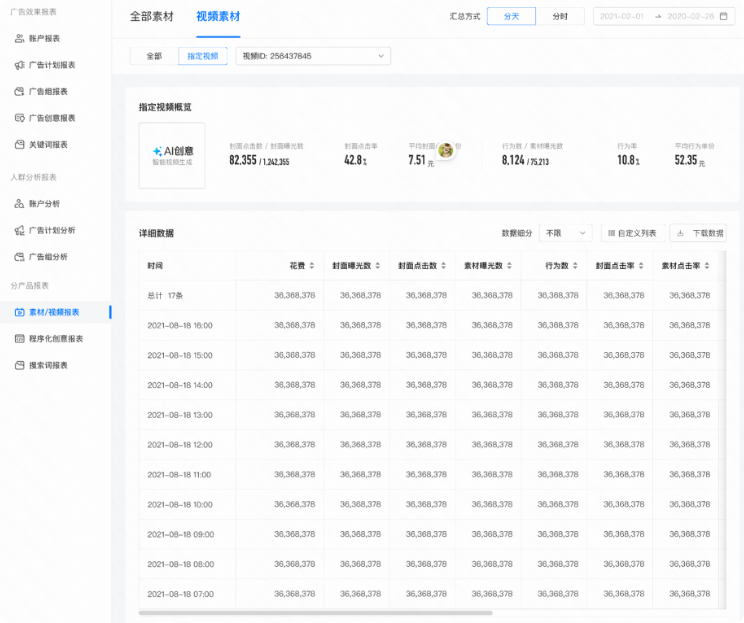Click the 下载数据 button
The width and height of the screenshot is (744, 623).
698,233
